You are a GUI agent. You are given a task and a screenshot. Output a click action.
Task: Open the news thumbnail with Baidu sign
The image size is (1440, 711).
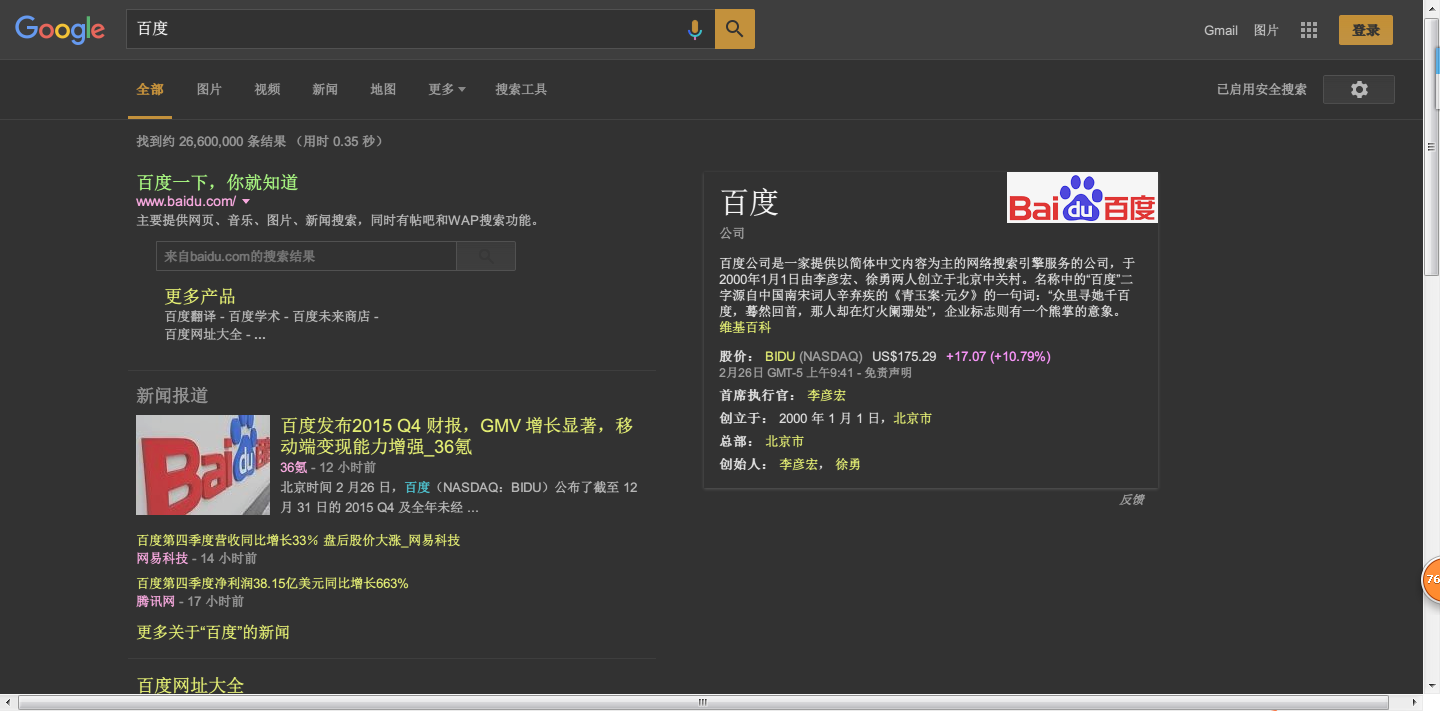pos(203,465)
